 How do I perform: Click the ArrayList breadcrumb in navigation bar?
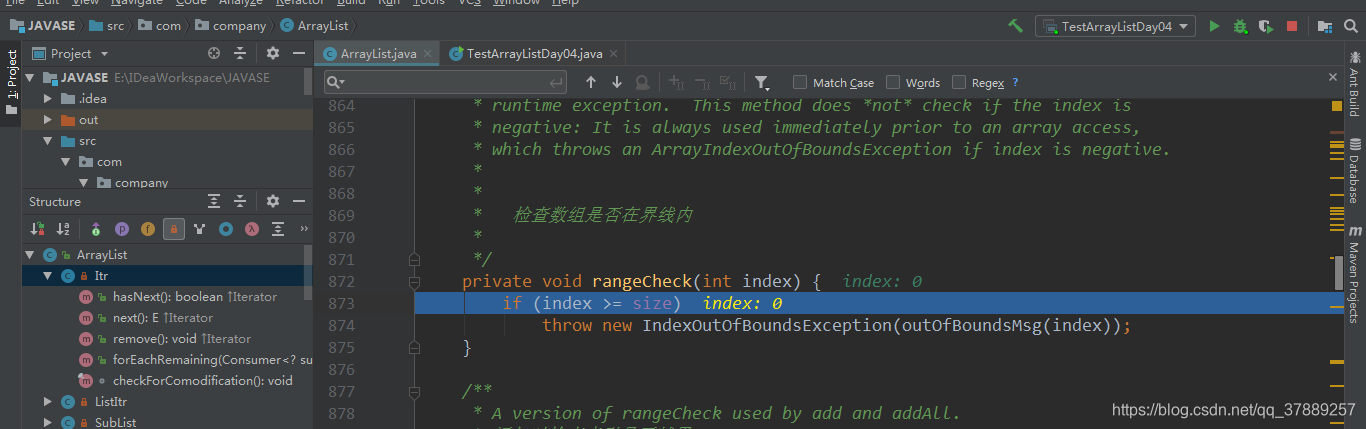coord(315,26)
